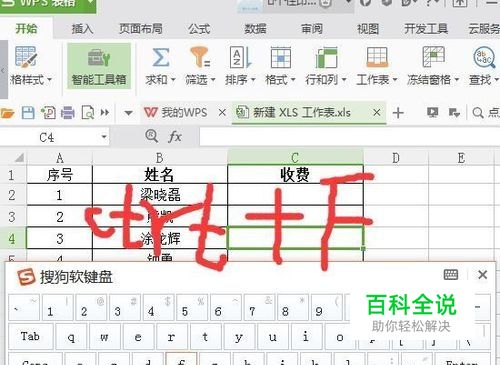
Task: Close the 搜狗软键盘 panel
Action: click(x=483, y=275)
